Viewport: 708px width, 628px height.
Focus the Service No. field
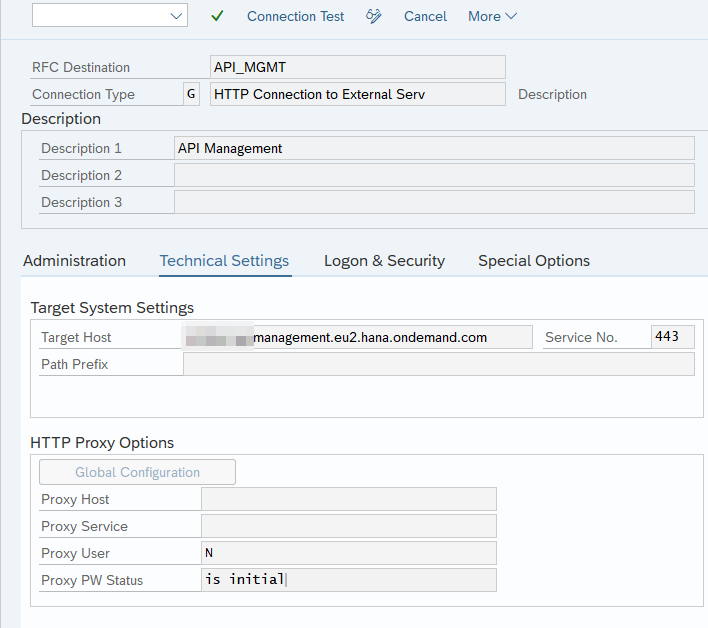click(x=672, y=337)
